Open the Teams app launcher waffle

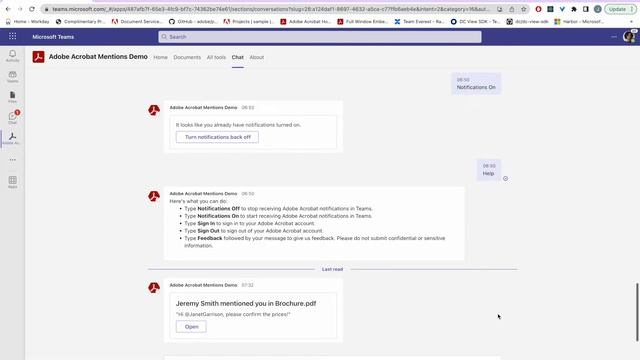pos(13,36)
